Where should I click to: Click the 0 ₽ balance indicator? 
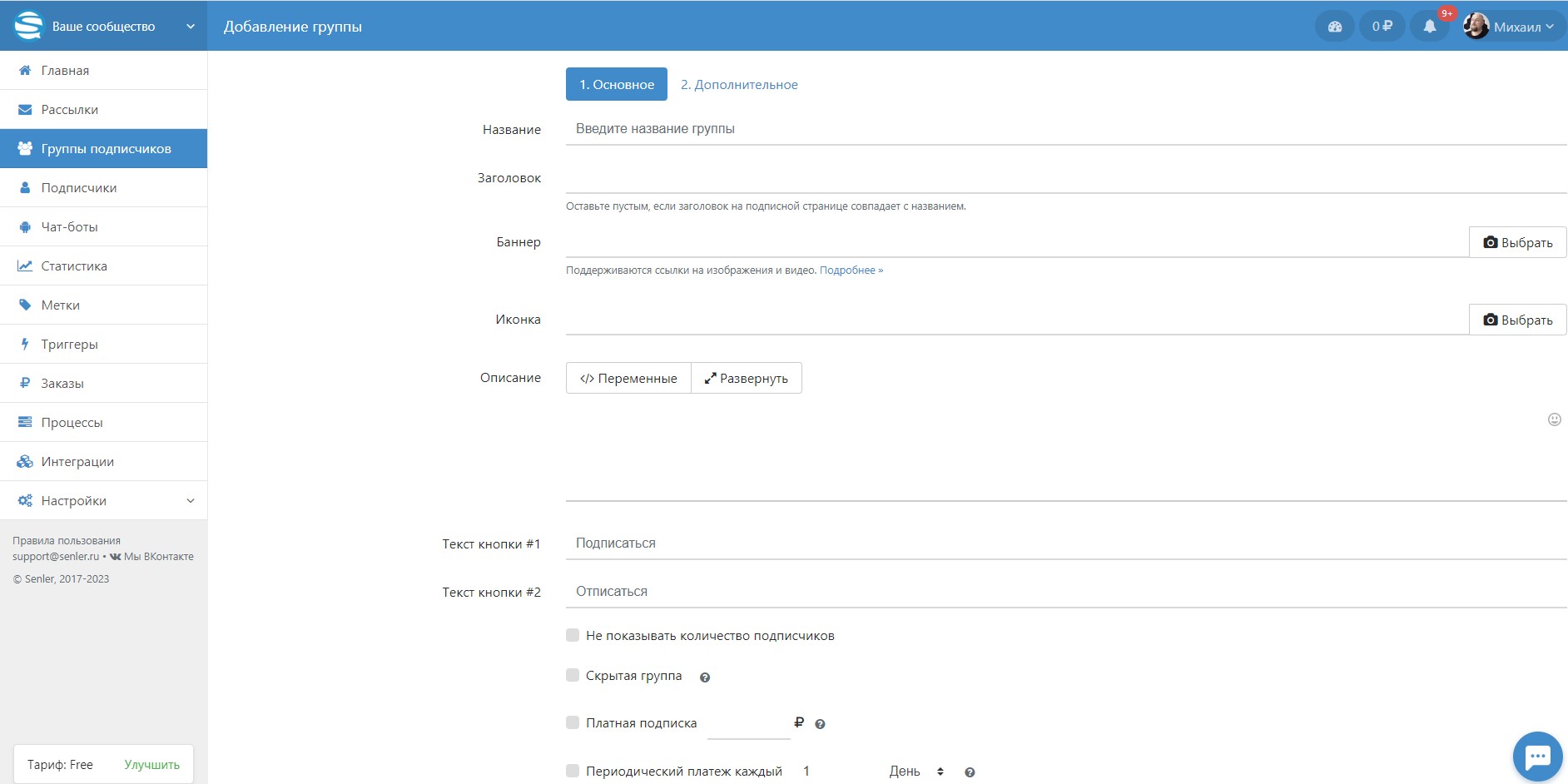point(1382,27)
